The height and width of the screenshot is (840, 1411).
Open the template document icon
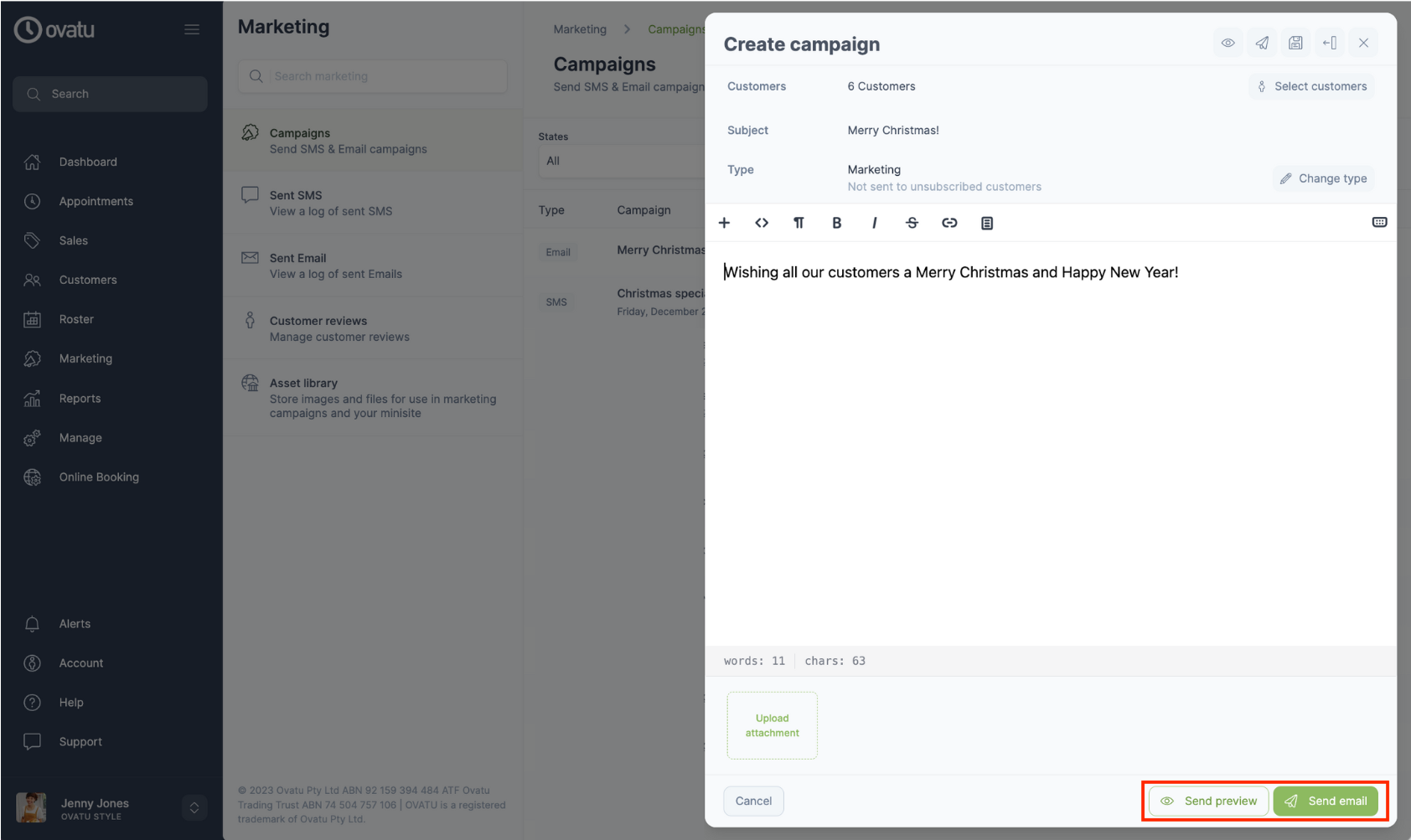987,223
